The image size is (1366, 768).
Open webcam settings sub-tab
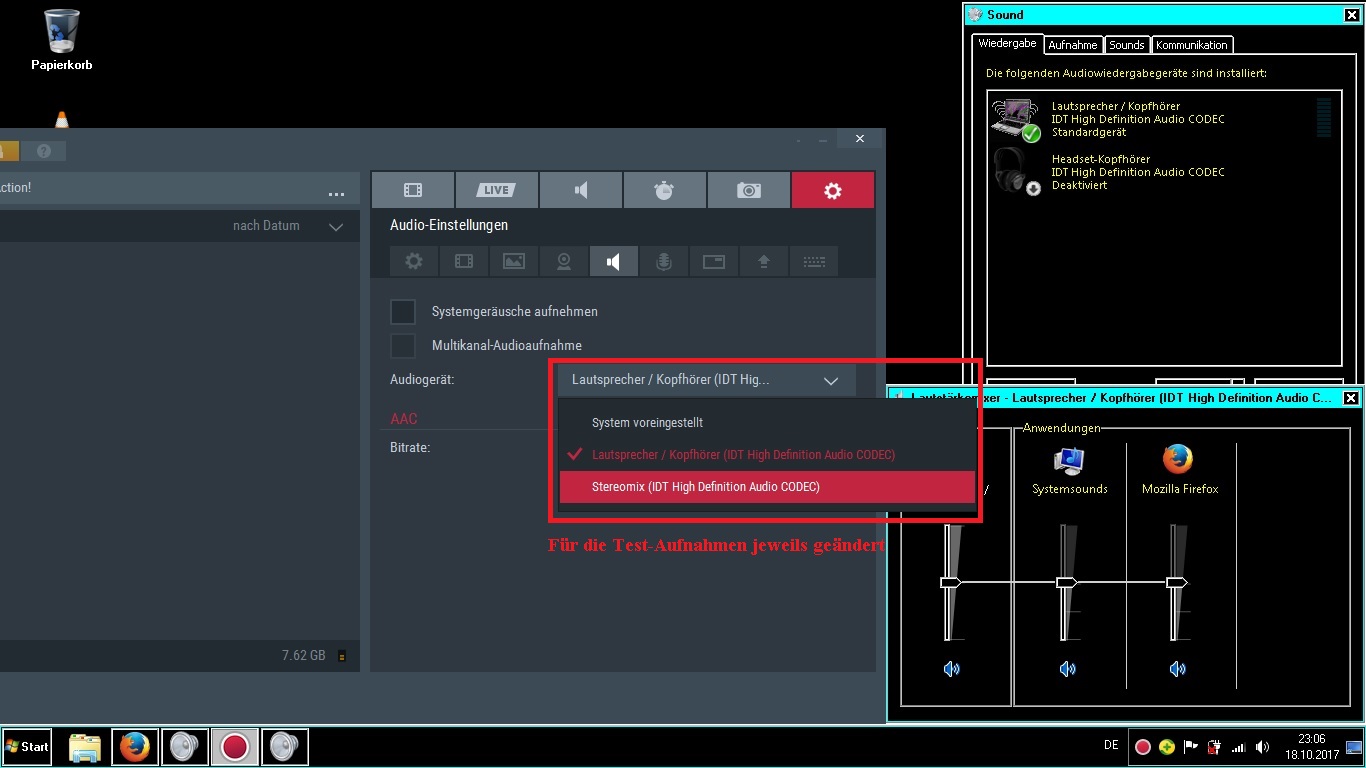click(564, 262)
